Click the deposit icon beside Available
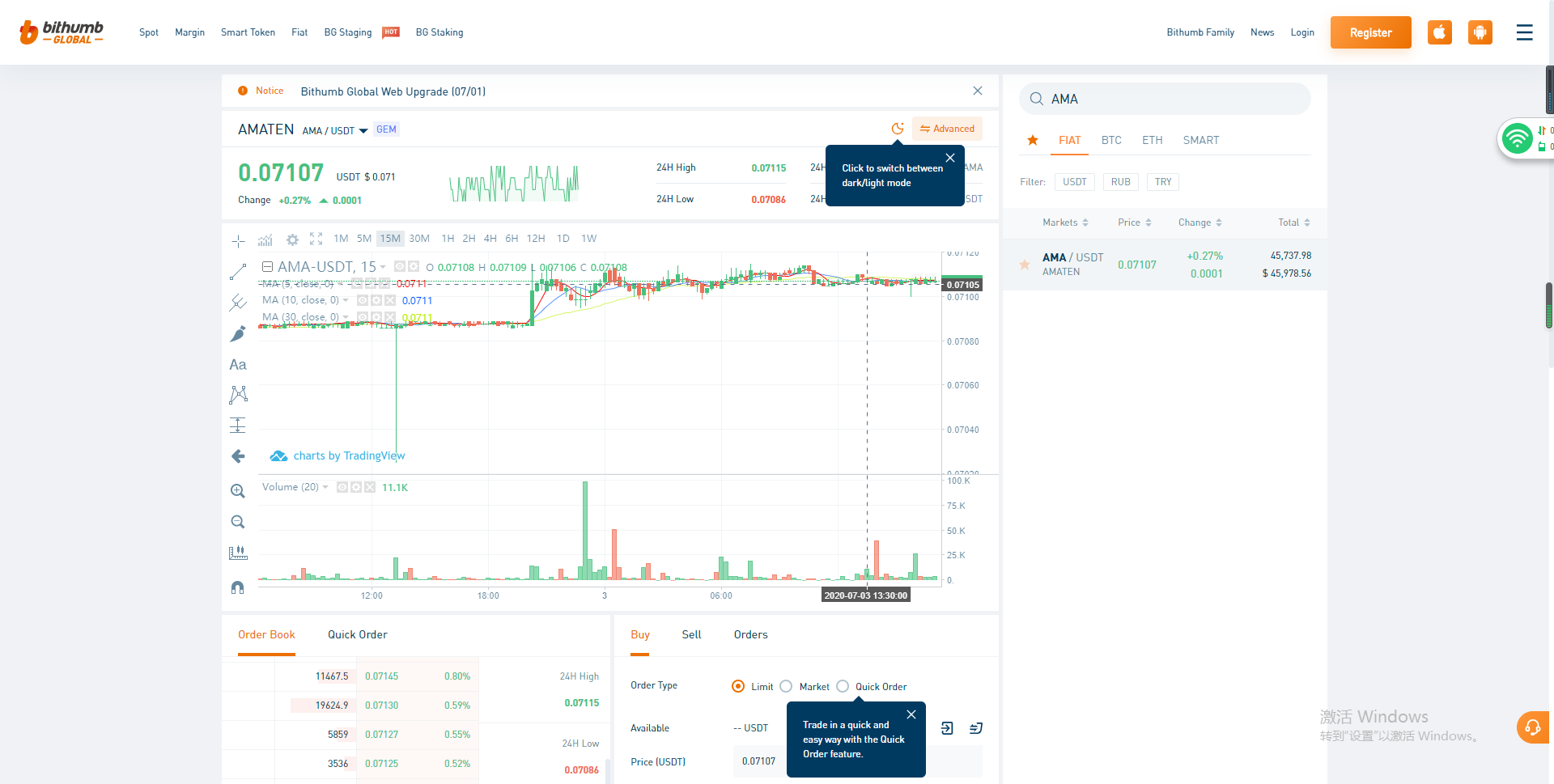Image resolution: width=1554 pixels, height=784 pixels. click(947, 728)
